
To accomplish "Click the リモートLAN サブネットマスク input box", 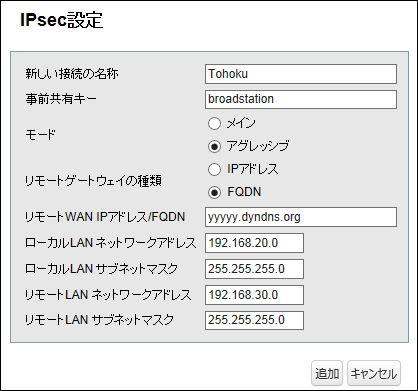I will pos(254,320).
